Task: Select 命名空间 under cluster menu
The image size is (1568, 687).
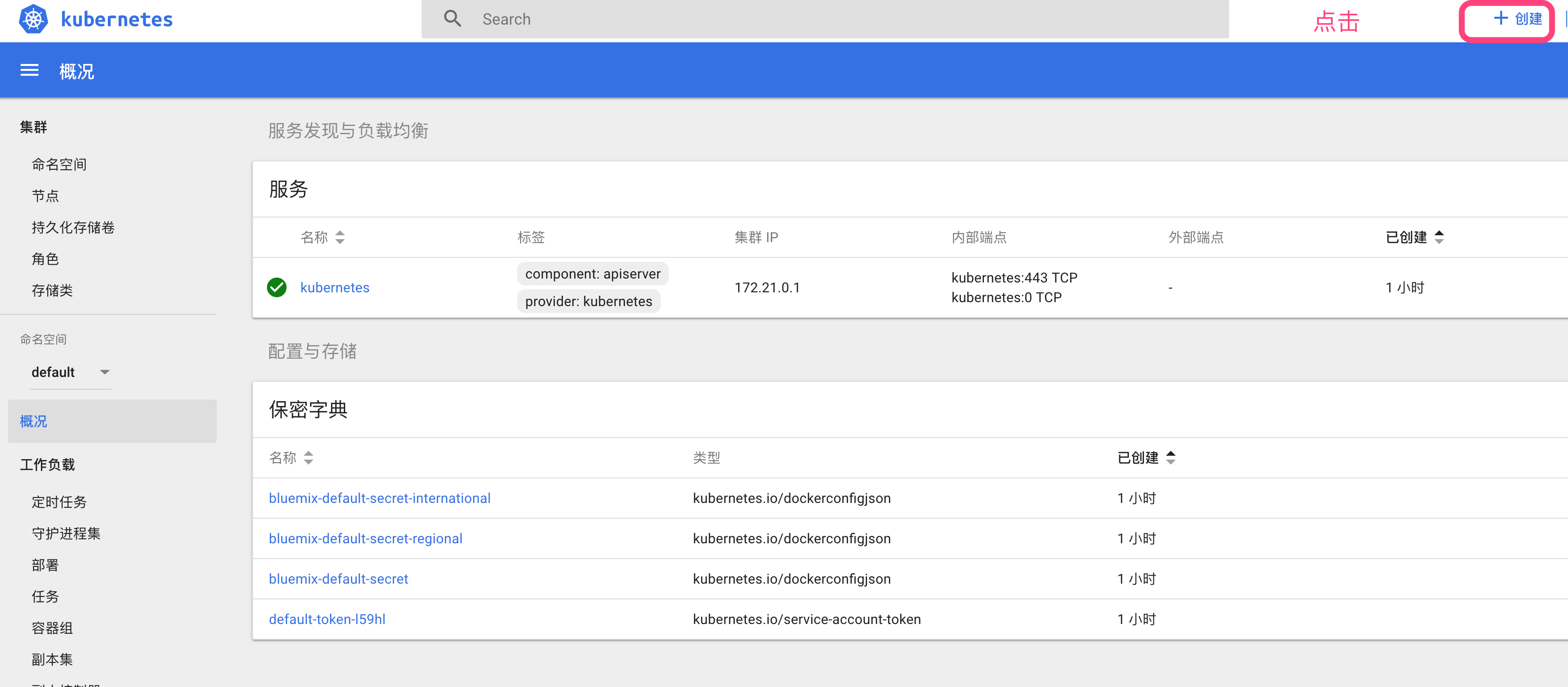Action: click(59, 164)
